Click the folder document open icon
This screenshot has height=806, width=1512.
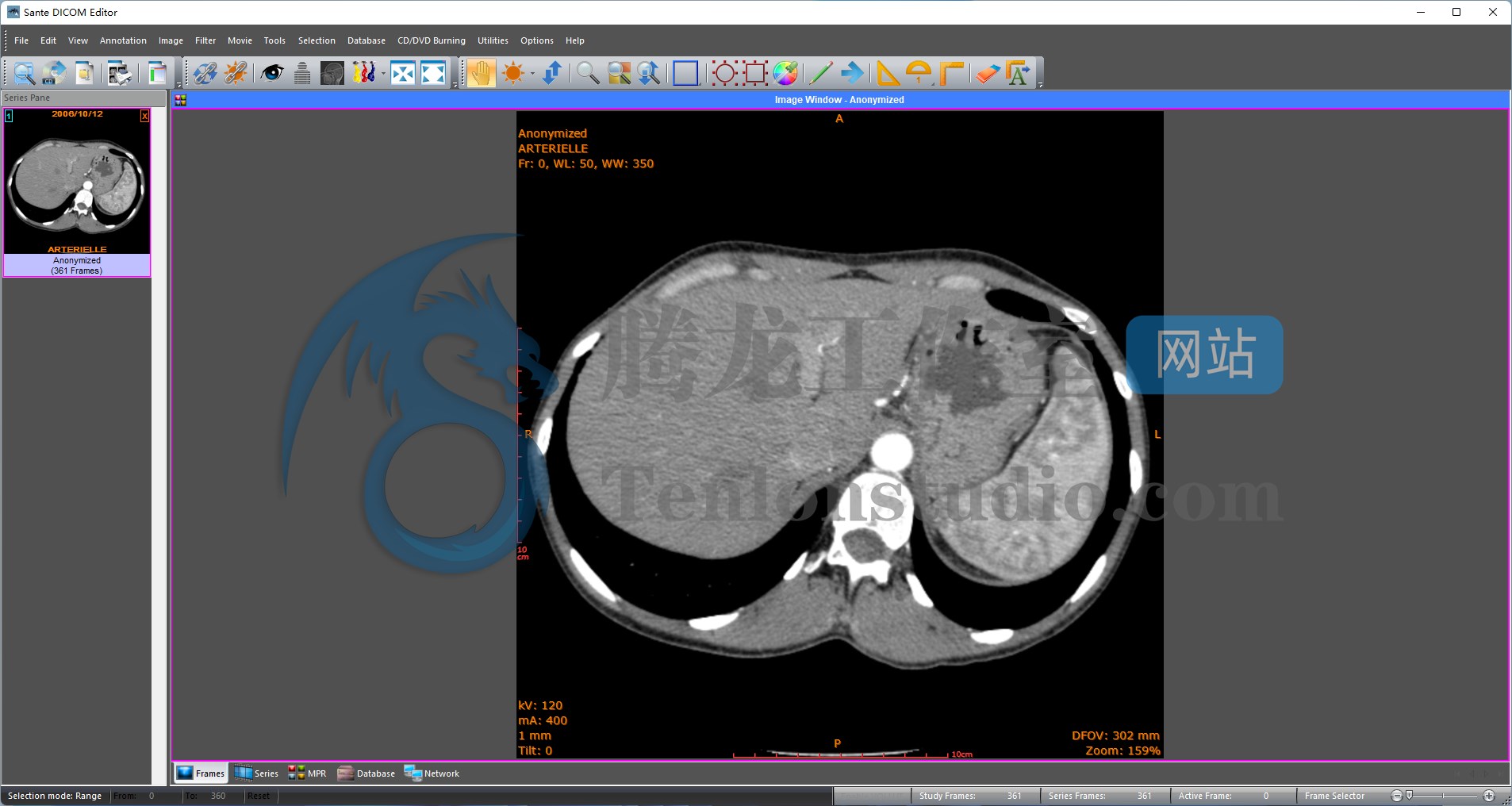pos(85,73)
